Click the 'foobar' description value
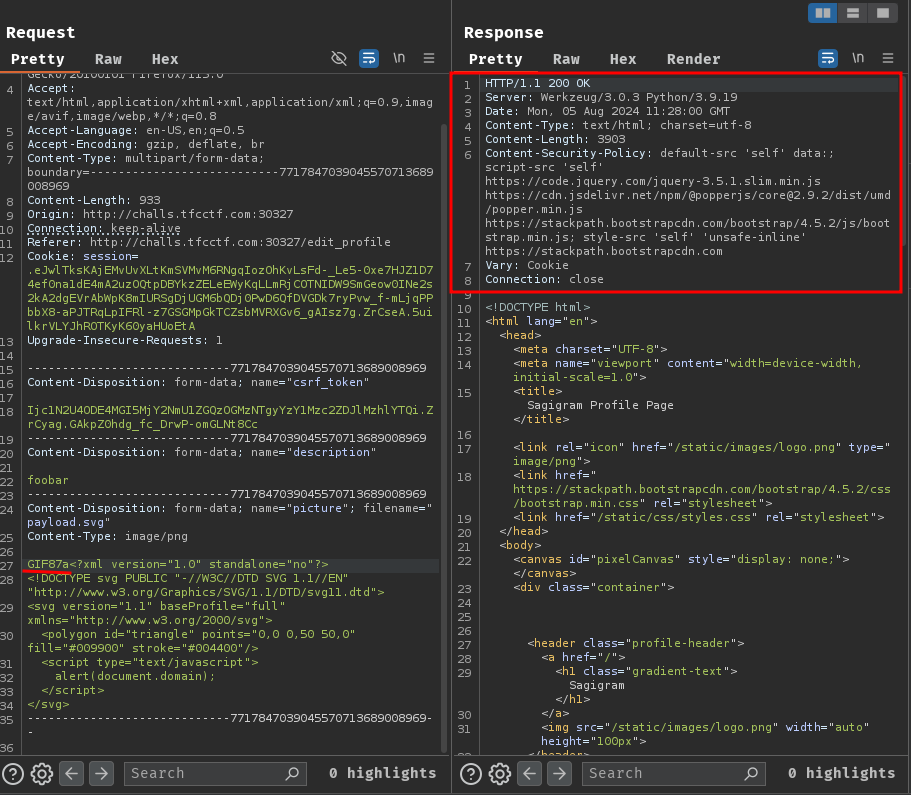The width and height of the screenshot is (911, 795). click(x=48, y=481)
